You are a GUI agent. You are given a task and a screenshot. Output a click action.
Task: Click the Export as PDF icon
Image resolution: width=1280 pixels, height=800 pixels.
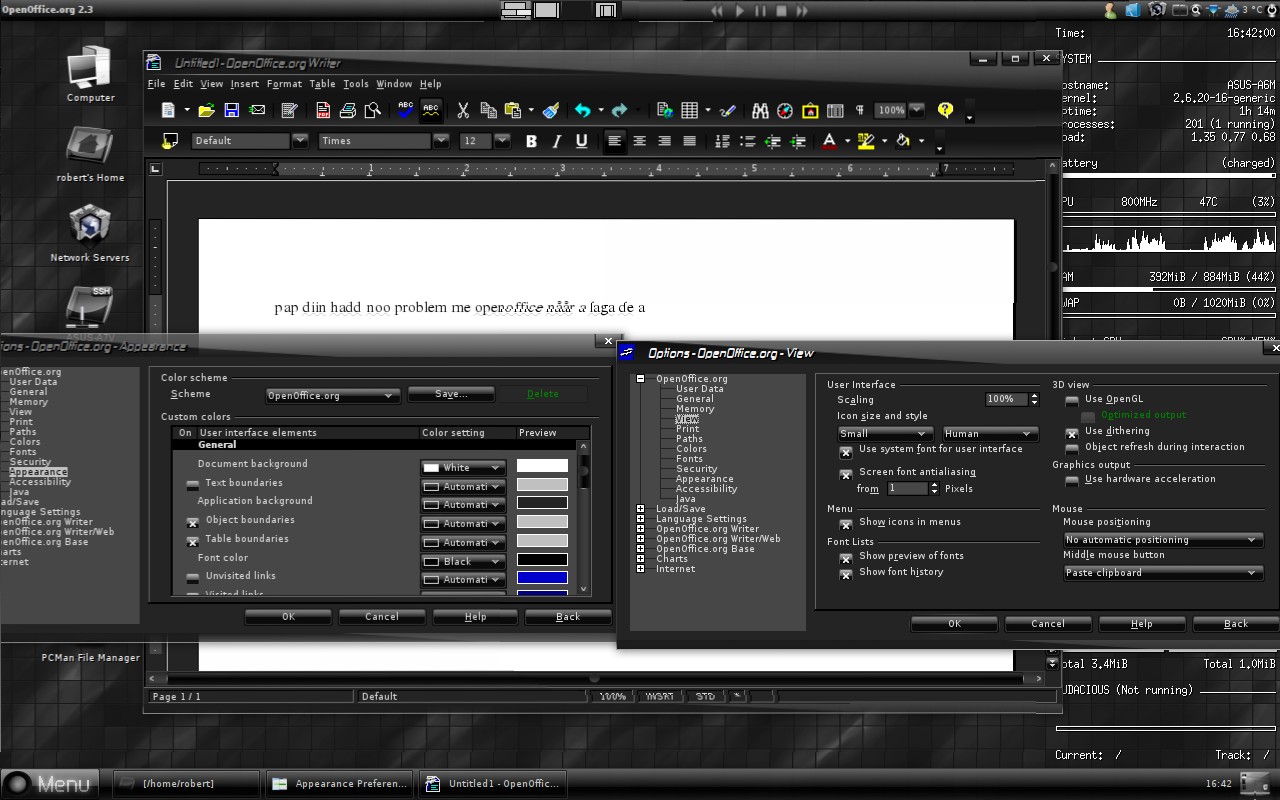tap(323, 110)
